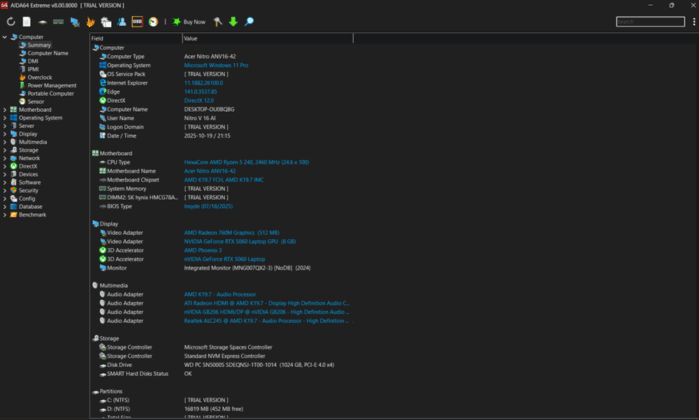Click the magnifier search icon in toolbar

tap(249, 21)
